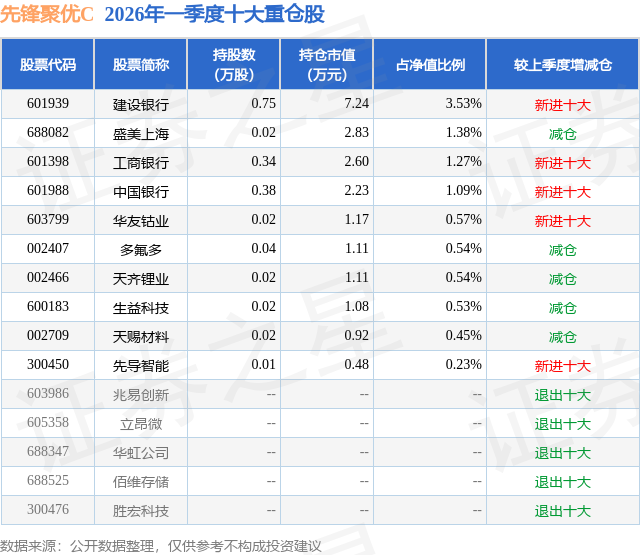Open the 生益科技 stock name
Image resolution: width=640 pixels, height=555 pixels.
(x=141, y=307)
